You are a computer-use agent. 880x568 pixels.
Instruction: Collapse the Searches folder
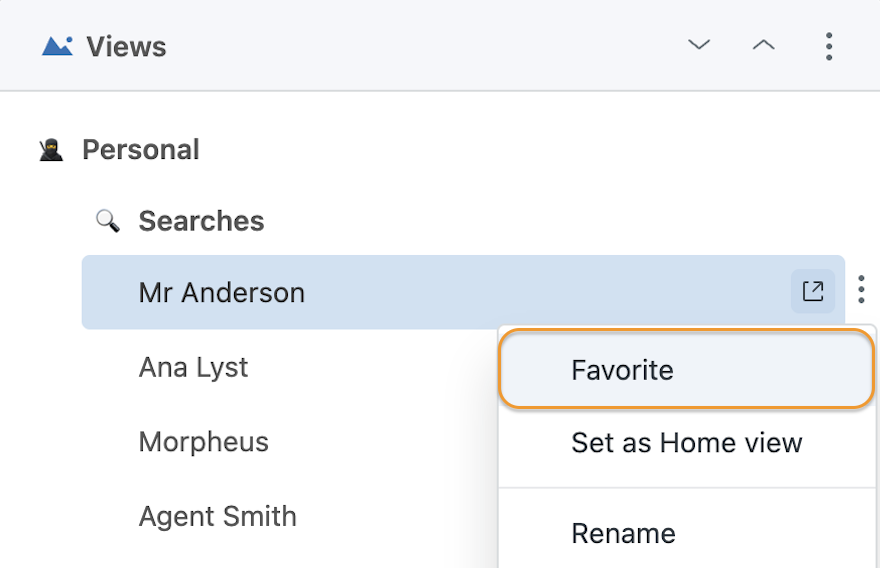pos(201,221)
